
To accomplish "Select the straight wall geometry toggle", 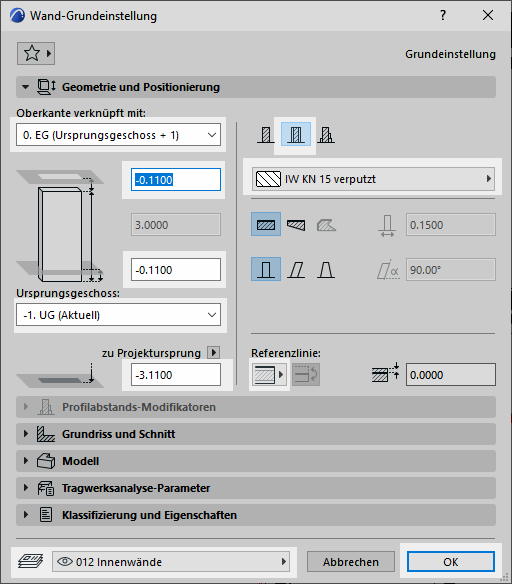I will pyautogui.click(x=266, y=225).
